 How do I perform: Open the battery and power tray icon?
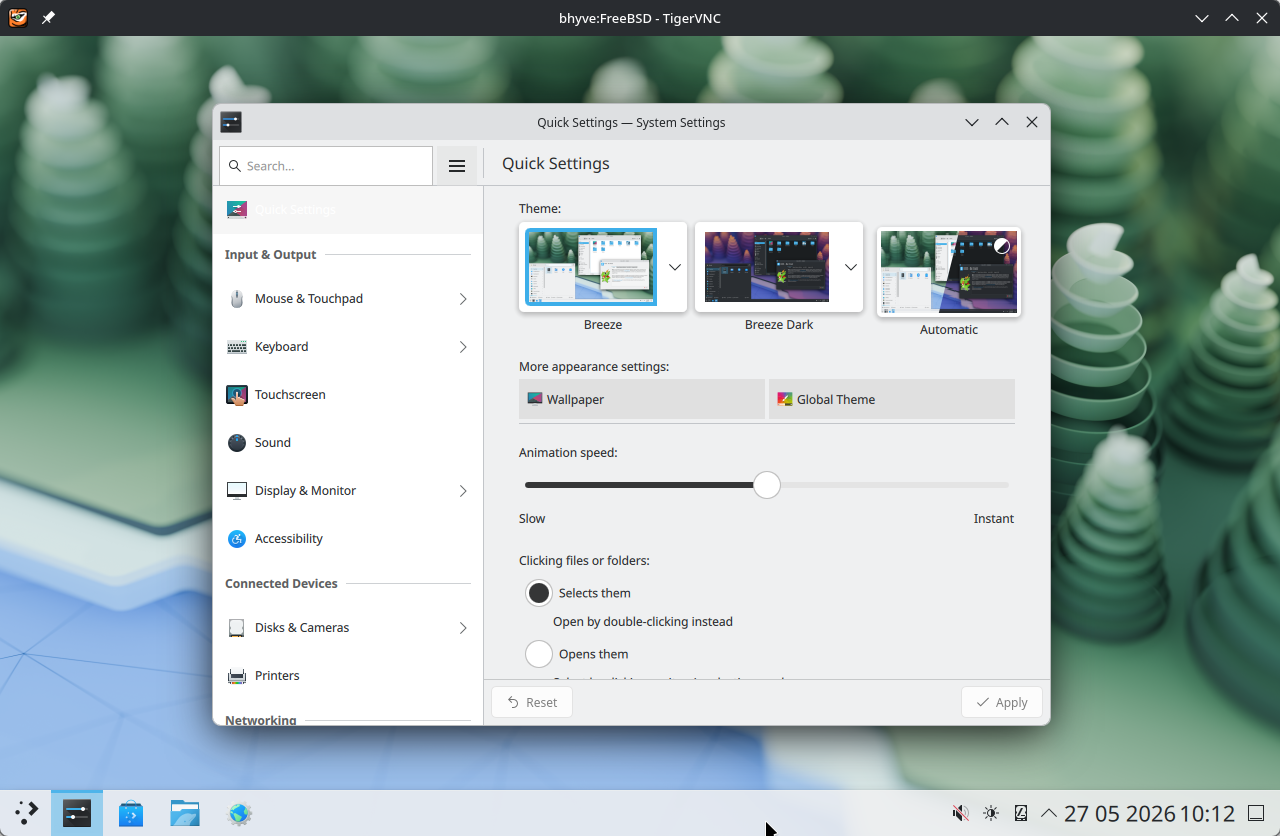coord(1021,813)
